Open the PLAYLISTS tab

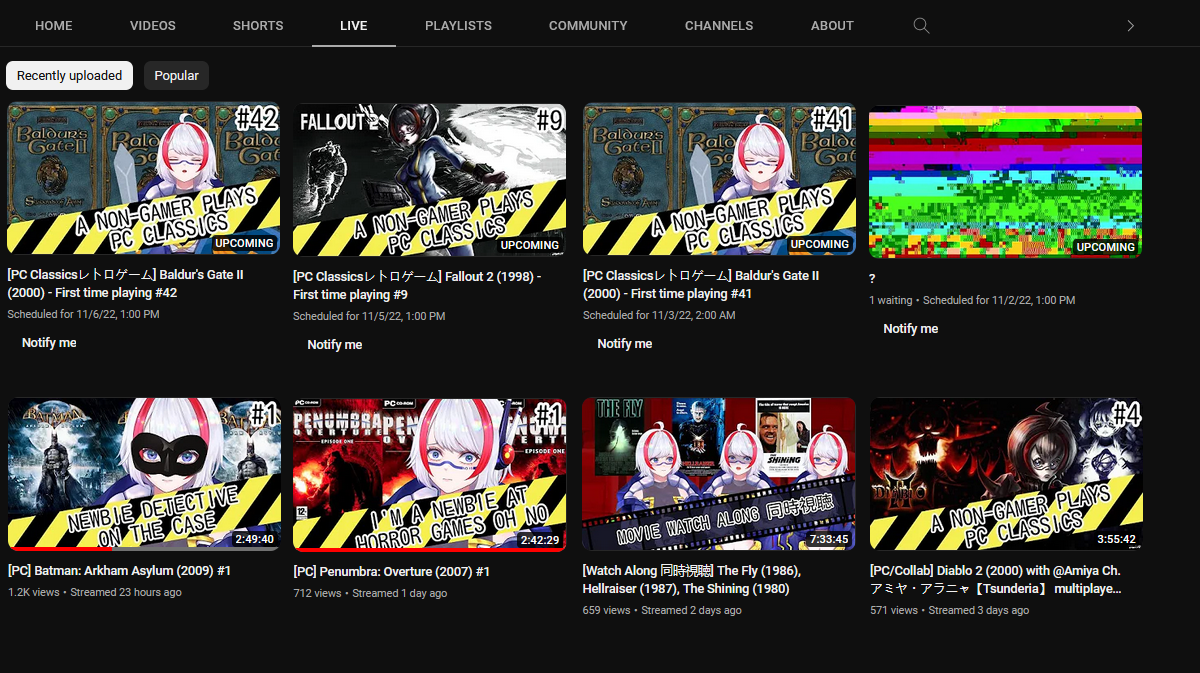pyautogui.click(x=458, y=25)
